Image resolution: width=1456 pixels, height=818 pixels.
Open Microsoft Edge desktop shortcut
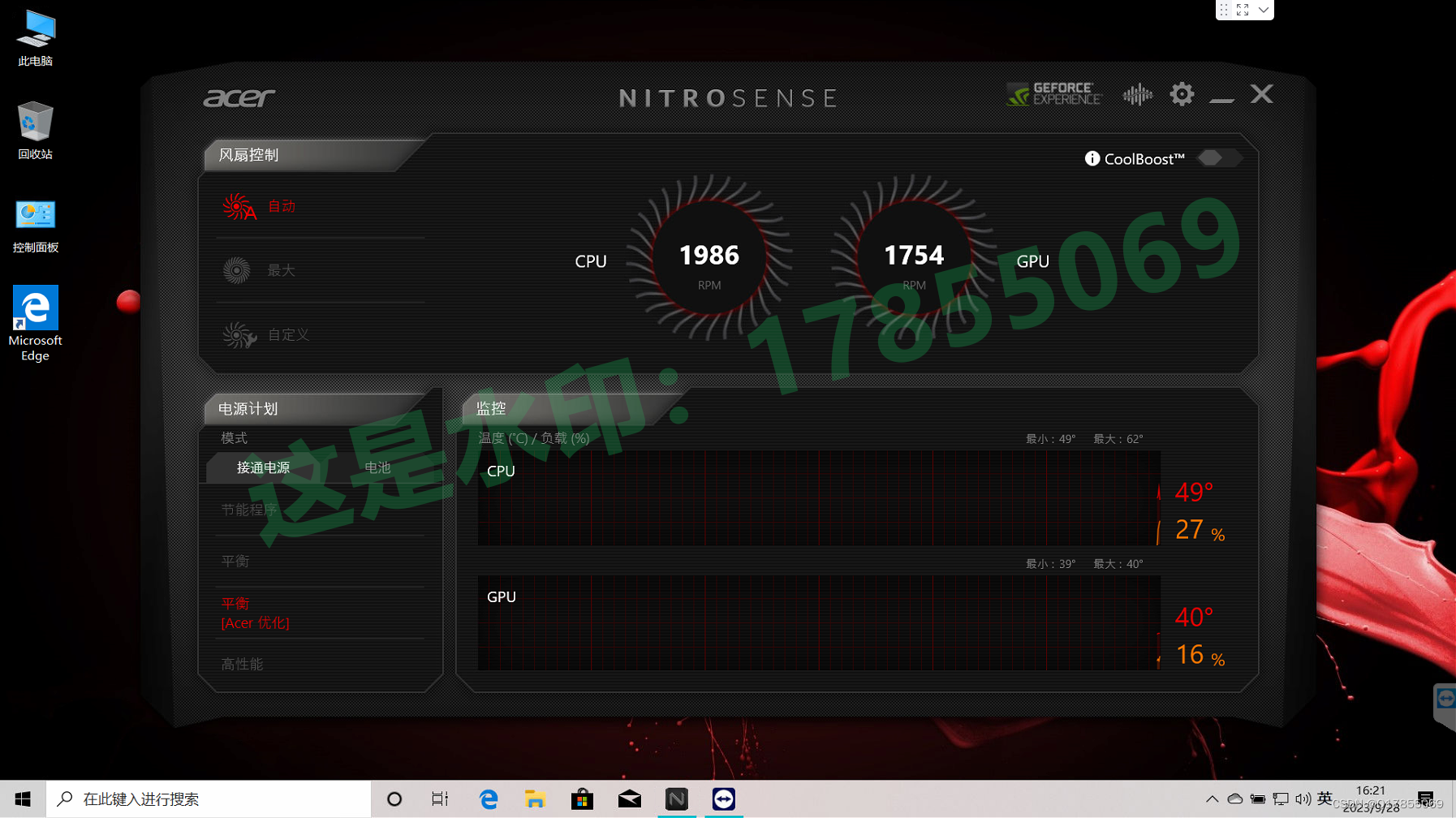[35, 323]
